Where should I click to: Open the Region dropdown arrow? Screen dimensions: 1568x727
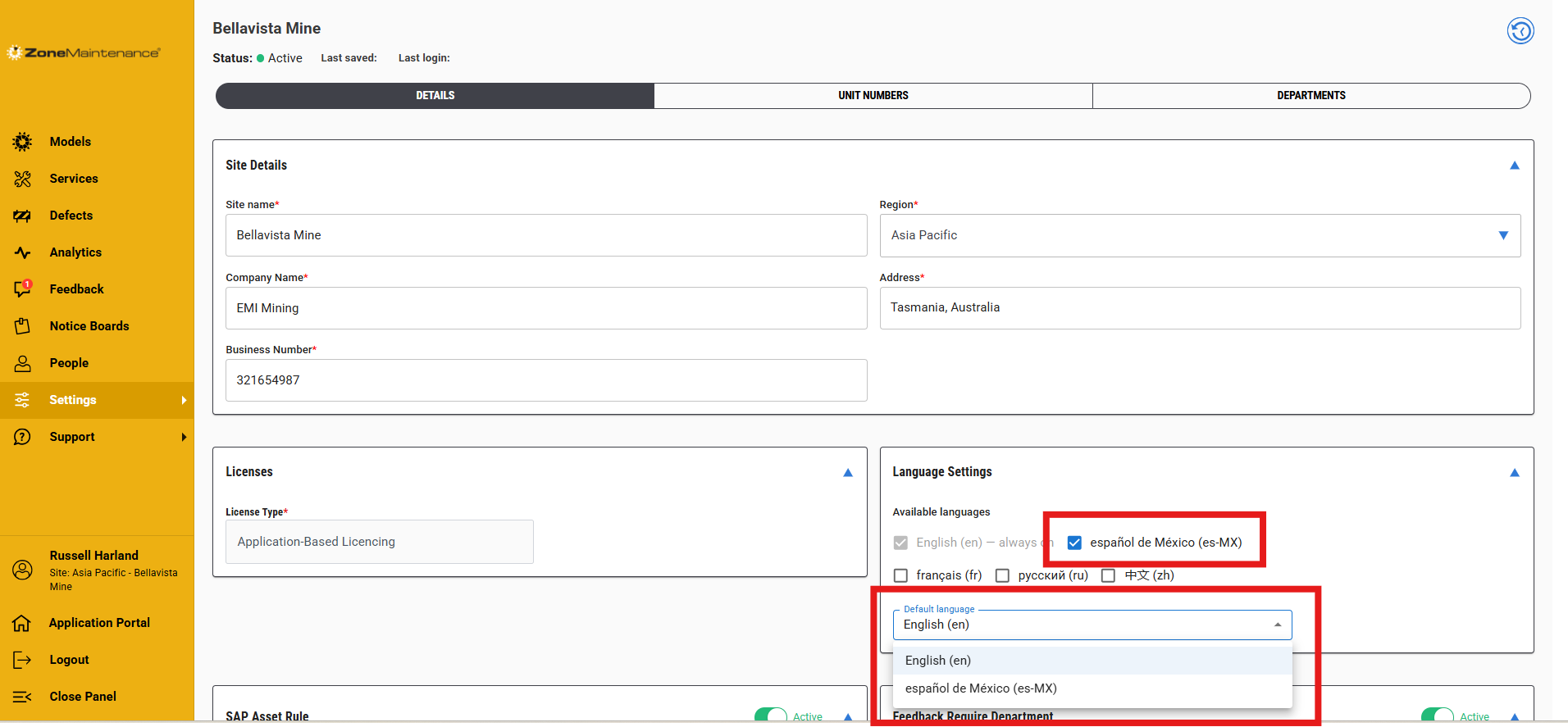pos(1503,235)
